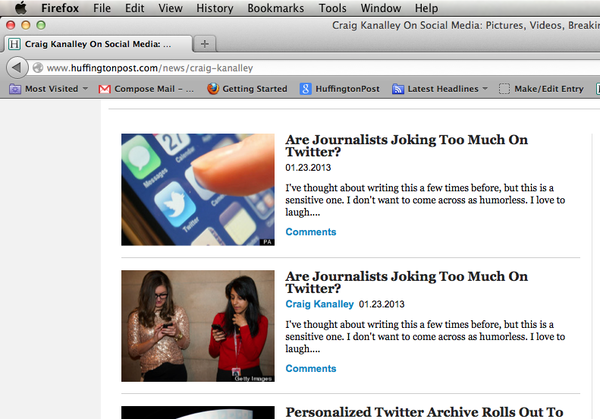Open the two women texting thumbnail

198,326
